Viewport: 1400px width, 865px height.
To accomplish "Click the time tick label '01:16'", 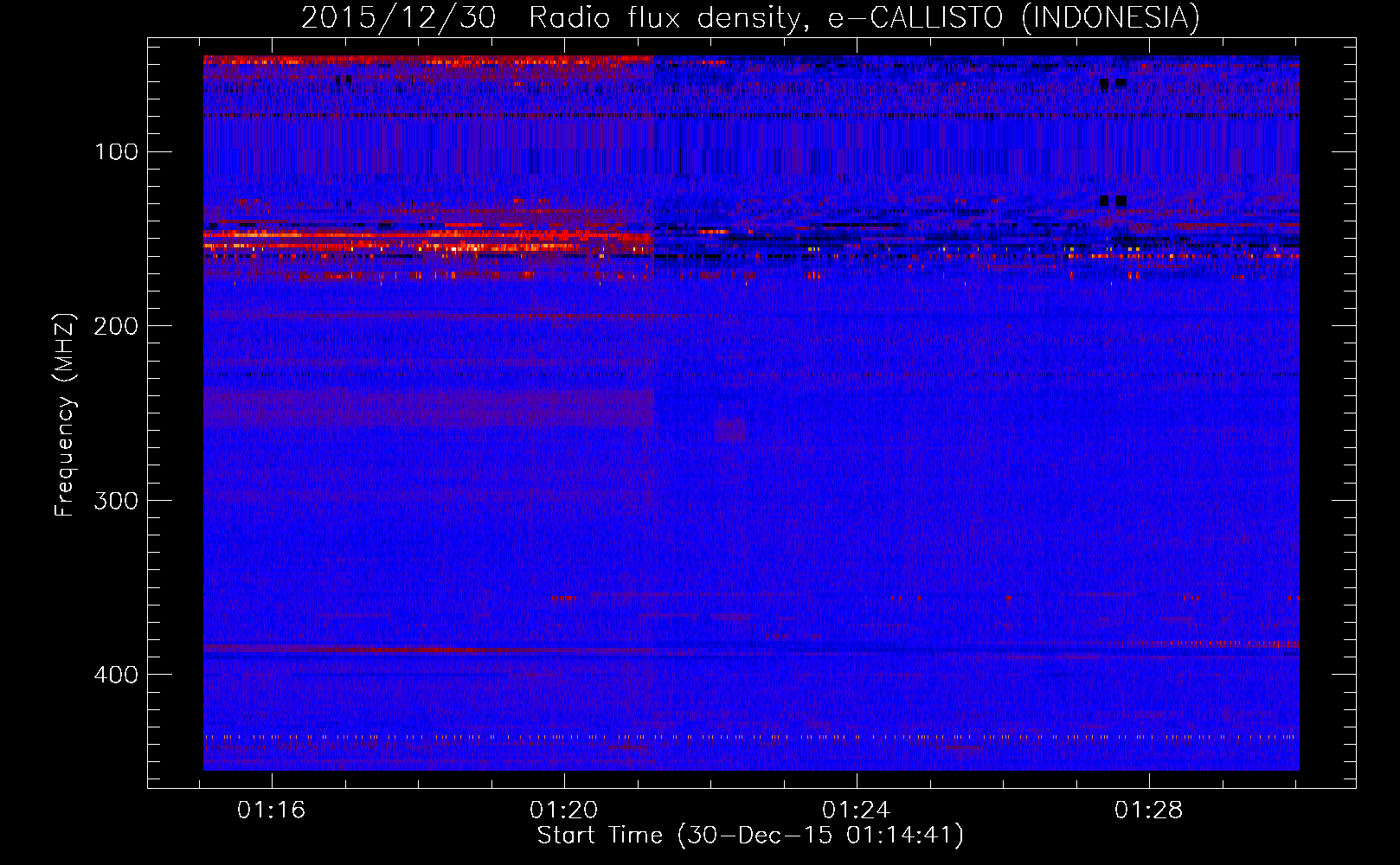I will [272, 811].
